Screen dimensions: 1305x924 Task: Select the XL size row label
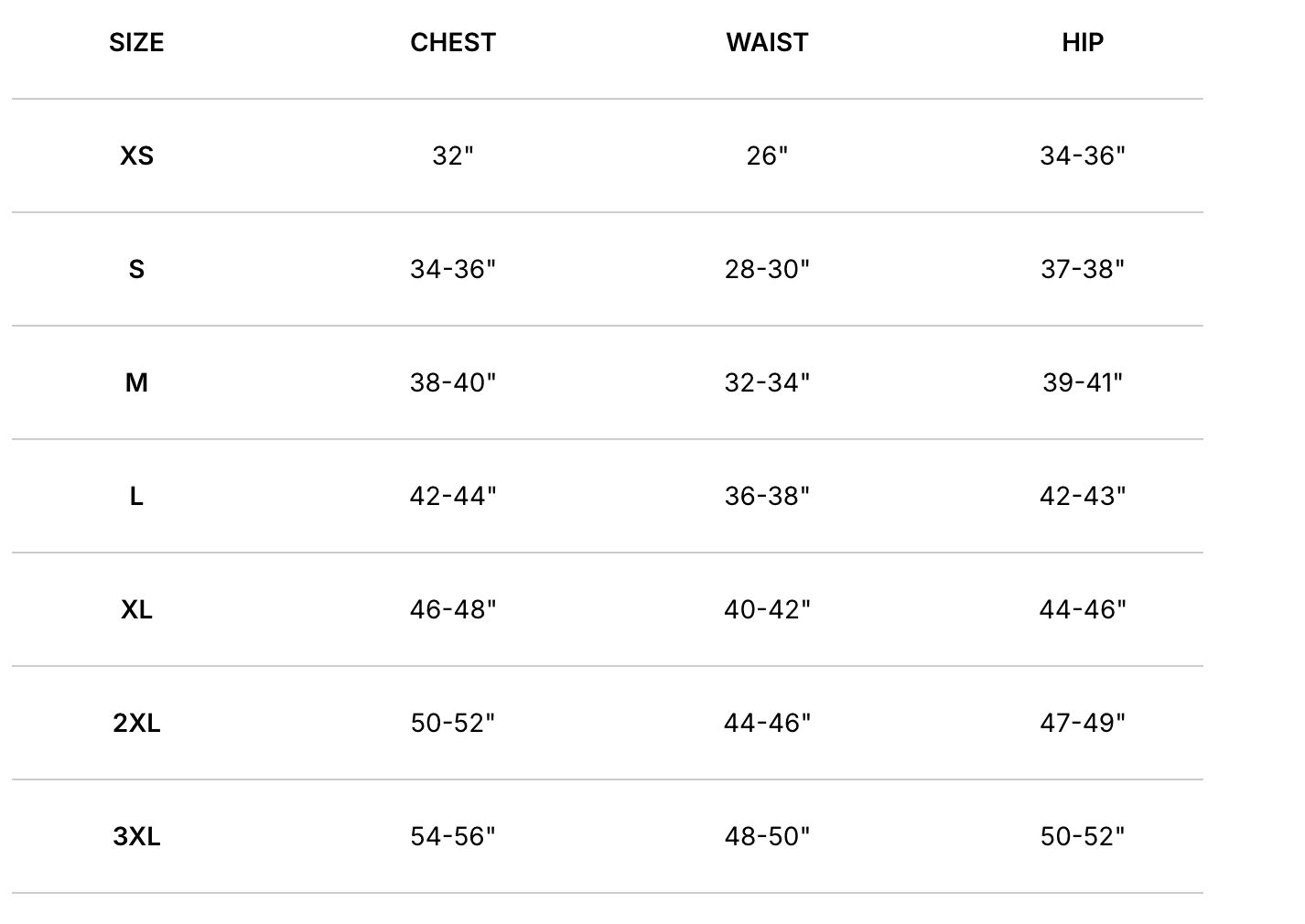coord(136,610)
